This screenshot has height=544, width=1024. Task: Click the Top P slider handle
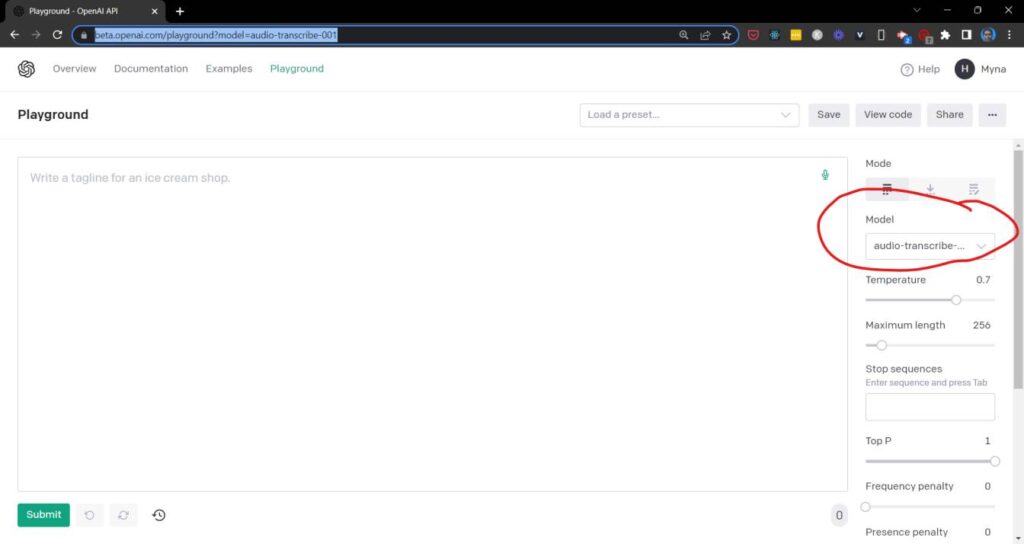coord(994,461)
